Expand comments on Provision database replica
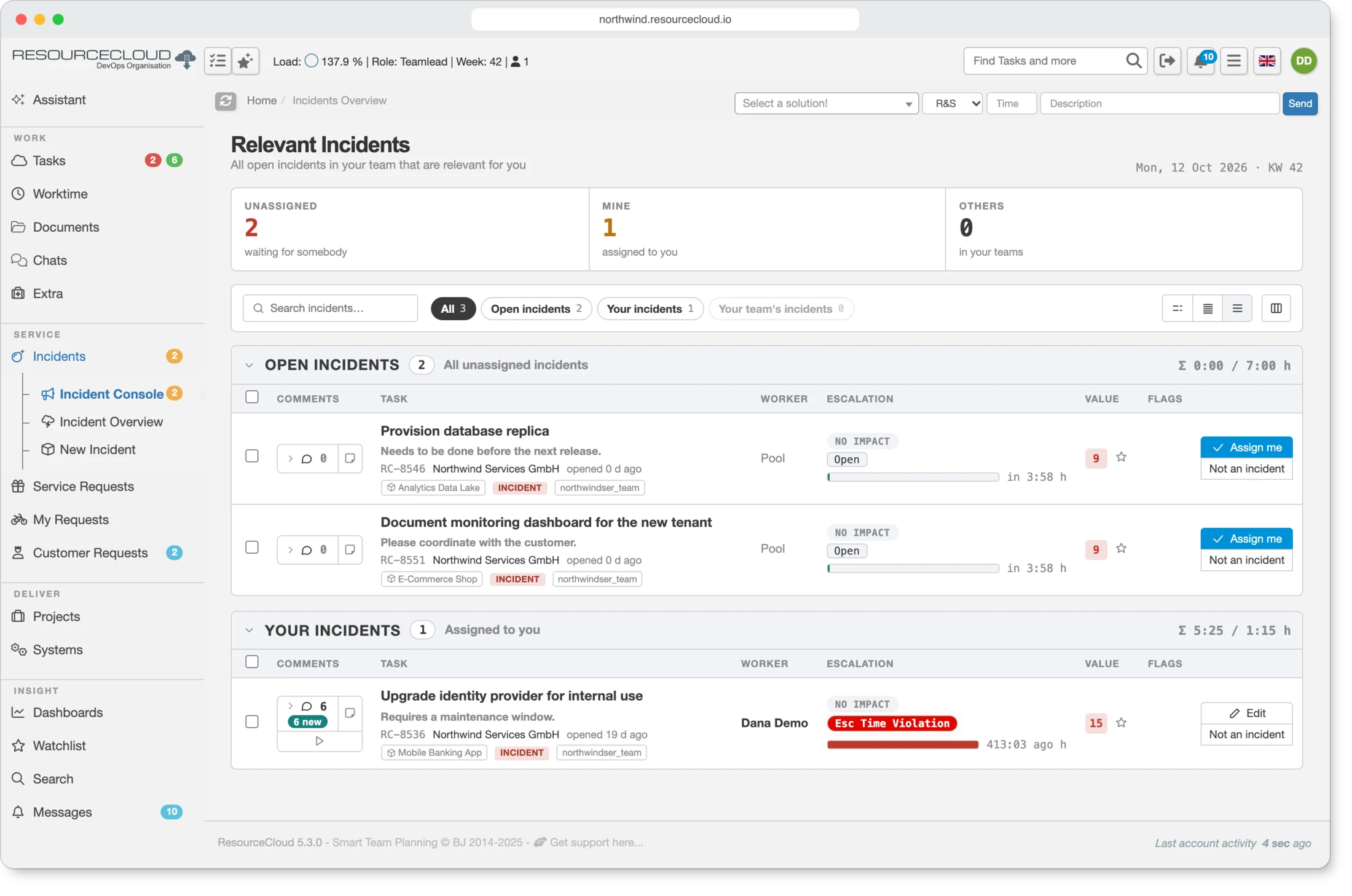 [291, 458]
